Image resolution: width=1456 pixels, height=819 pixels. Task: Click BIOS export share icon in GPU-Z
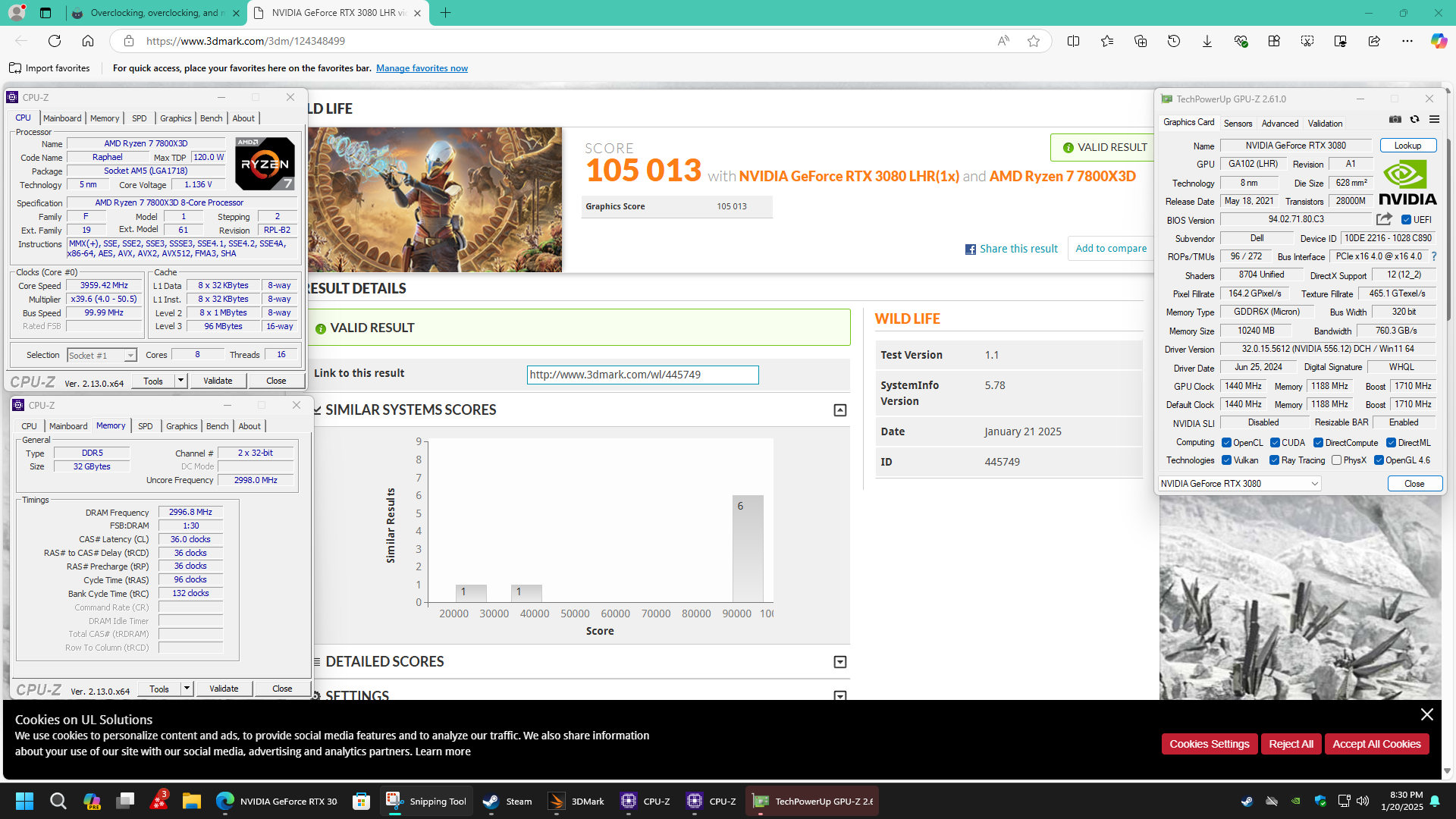coord(1384,219)
